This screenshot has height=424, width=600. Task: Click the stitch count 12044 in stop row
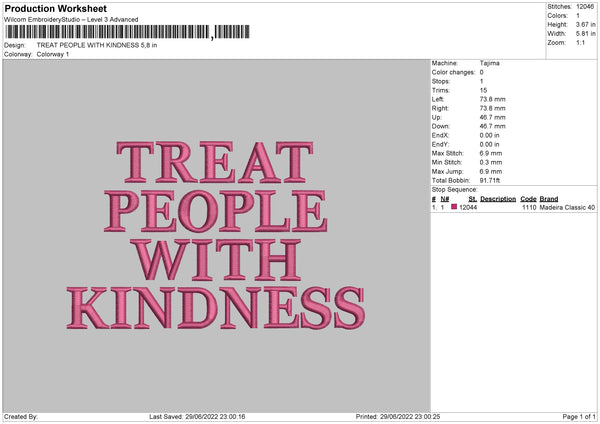tap(468, 207)
